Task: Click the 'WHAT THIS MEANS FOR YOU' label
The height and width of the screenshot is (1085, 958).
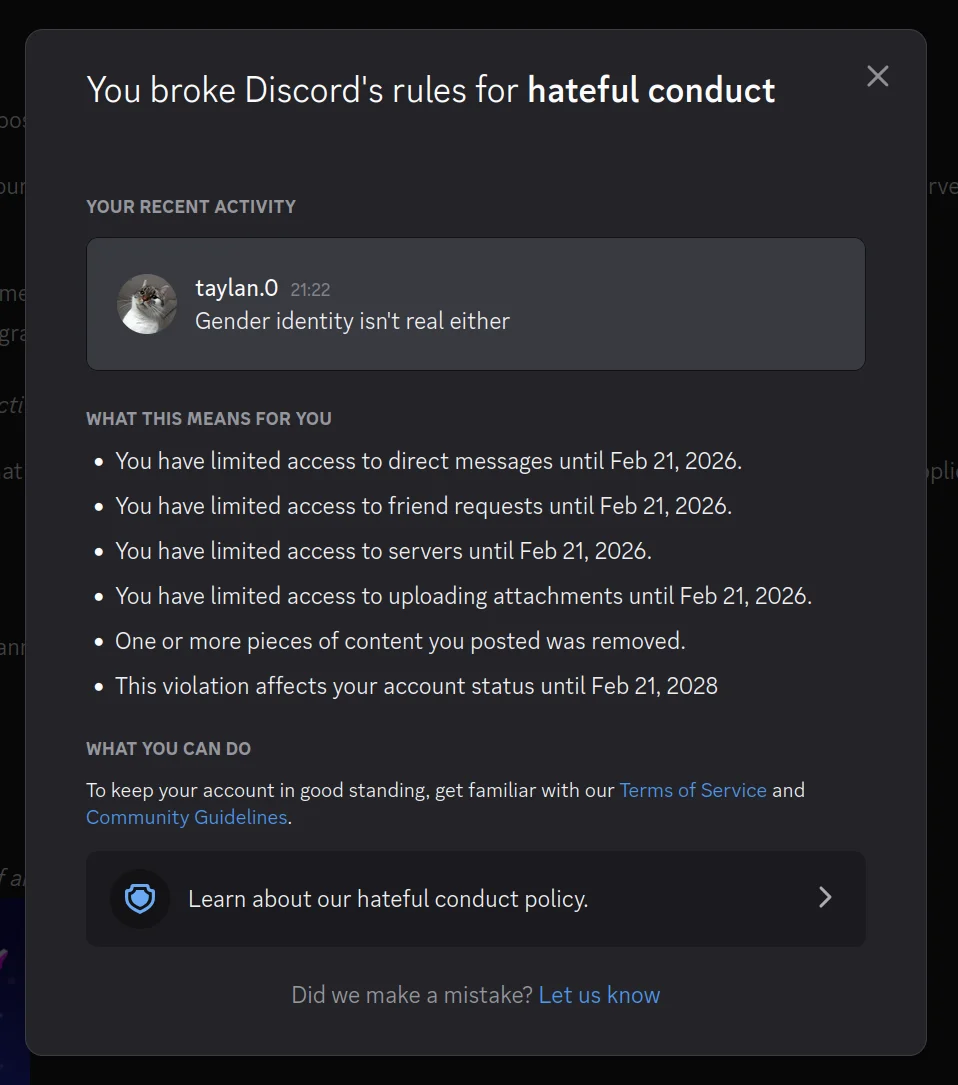Action: point(209,419)
